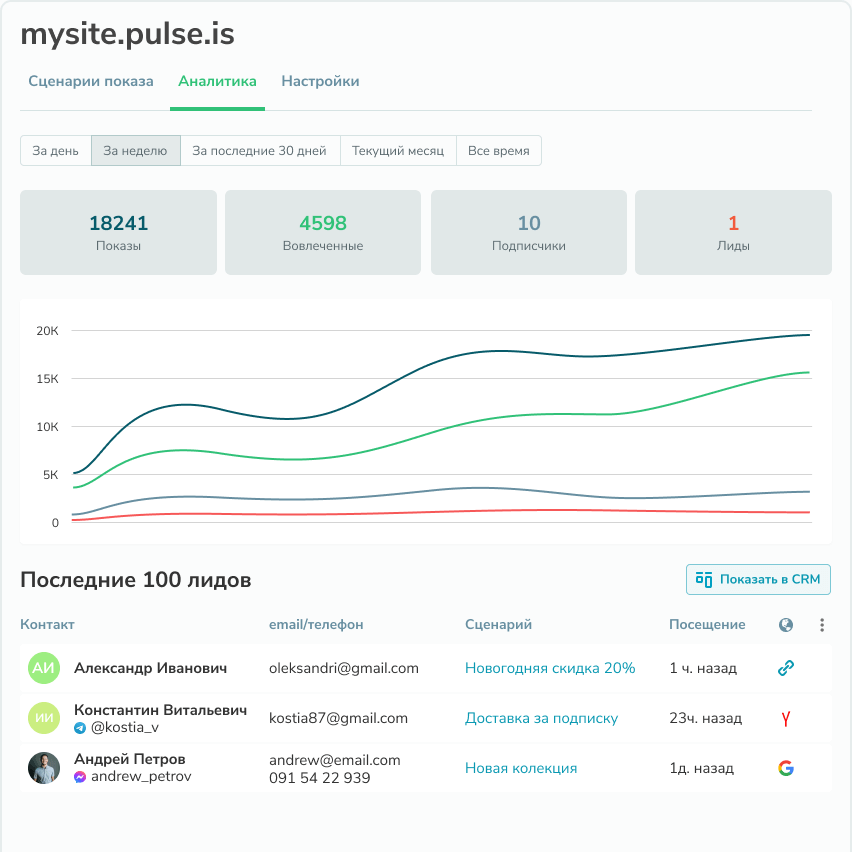Click the andrew_petrov Messenger handle
This screenshot has width=852, height=852.
141,776
